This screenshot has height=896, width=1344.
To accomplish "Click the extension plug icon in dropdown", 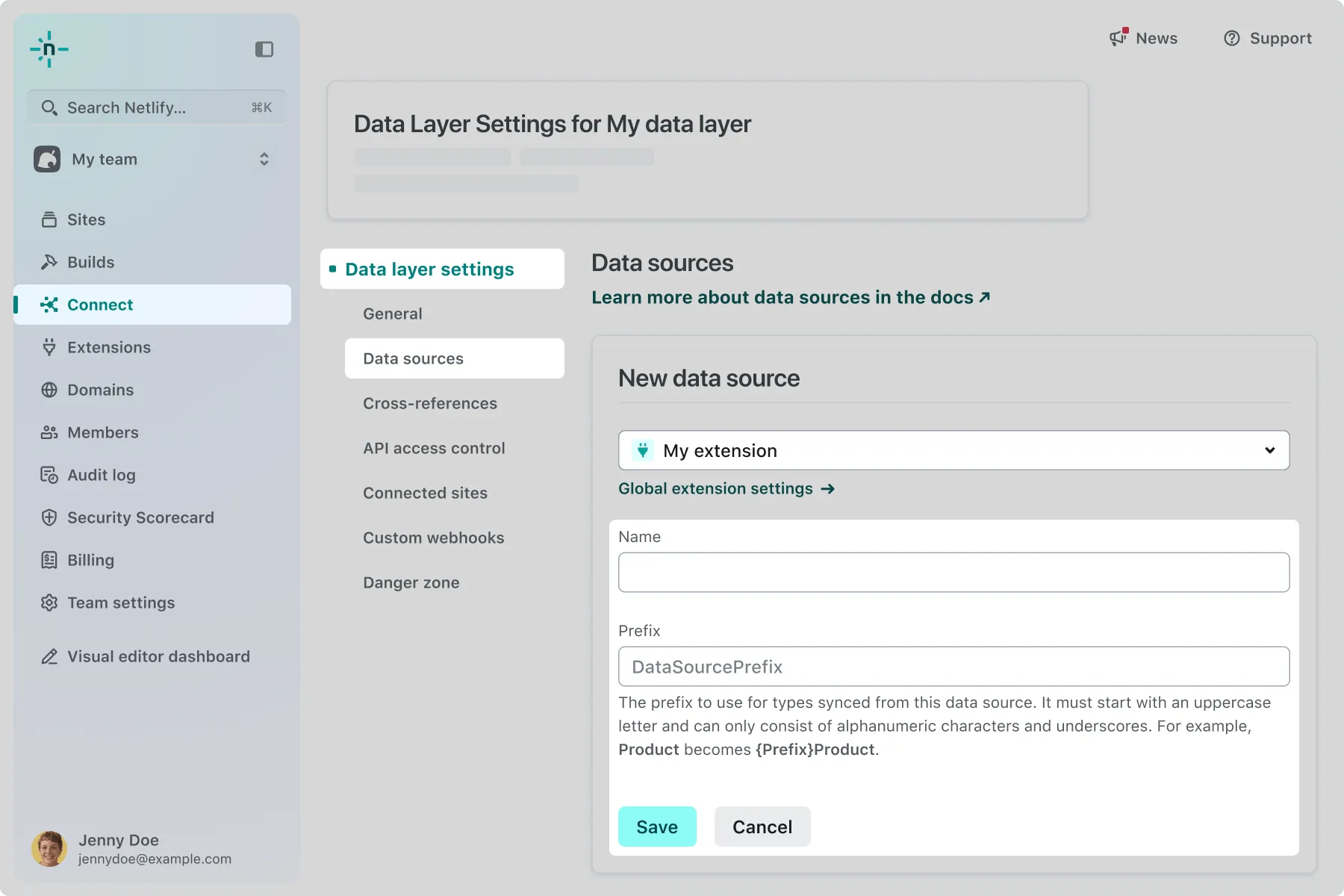I will coord(643,450).
